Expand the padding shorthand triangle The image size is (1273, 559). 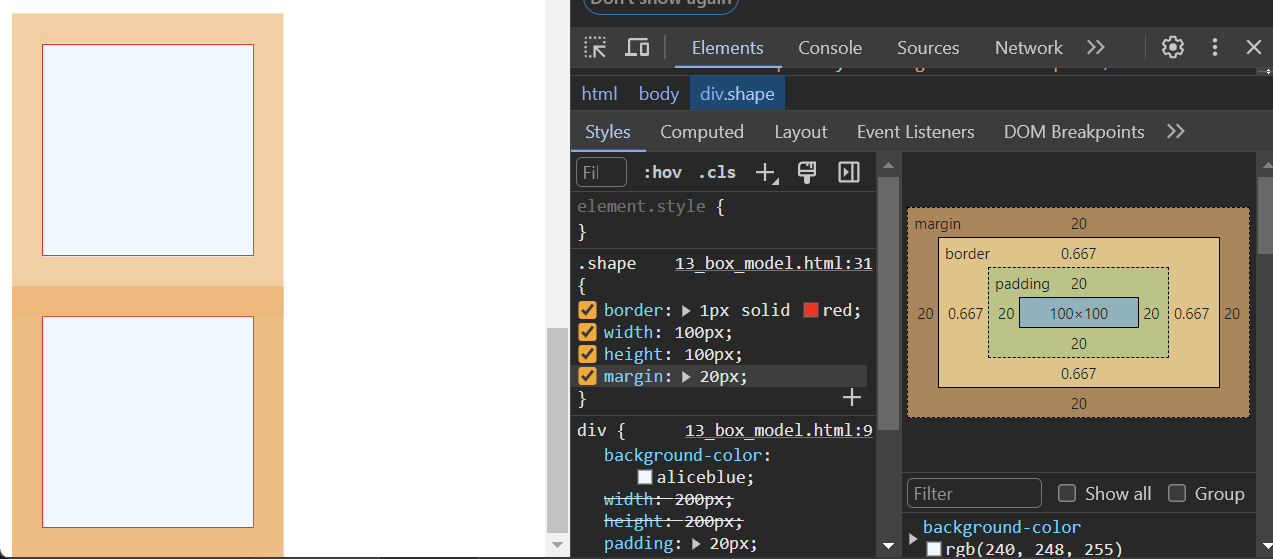click(697, 543)
